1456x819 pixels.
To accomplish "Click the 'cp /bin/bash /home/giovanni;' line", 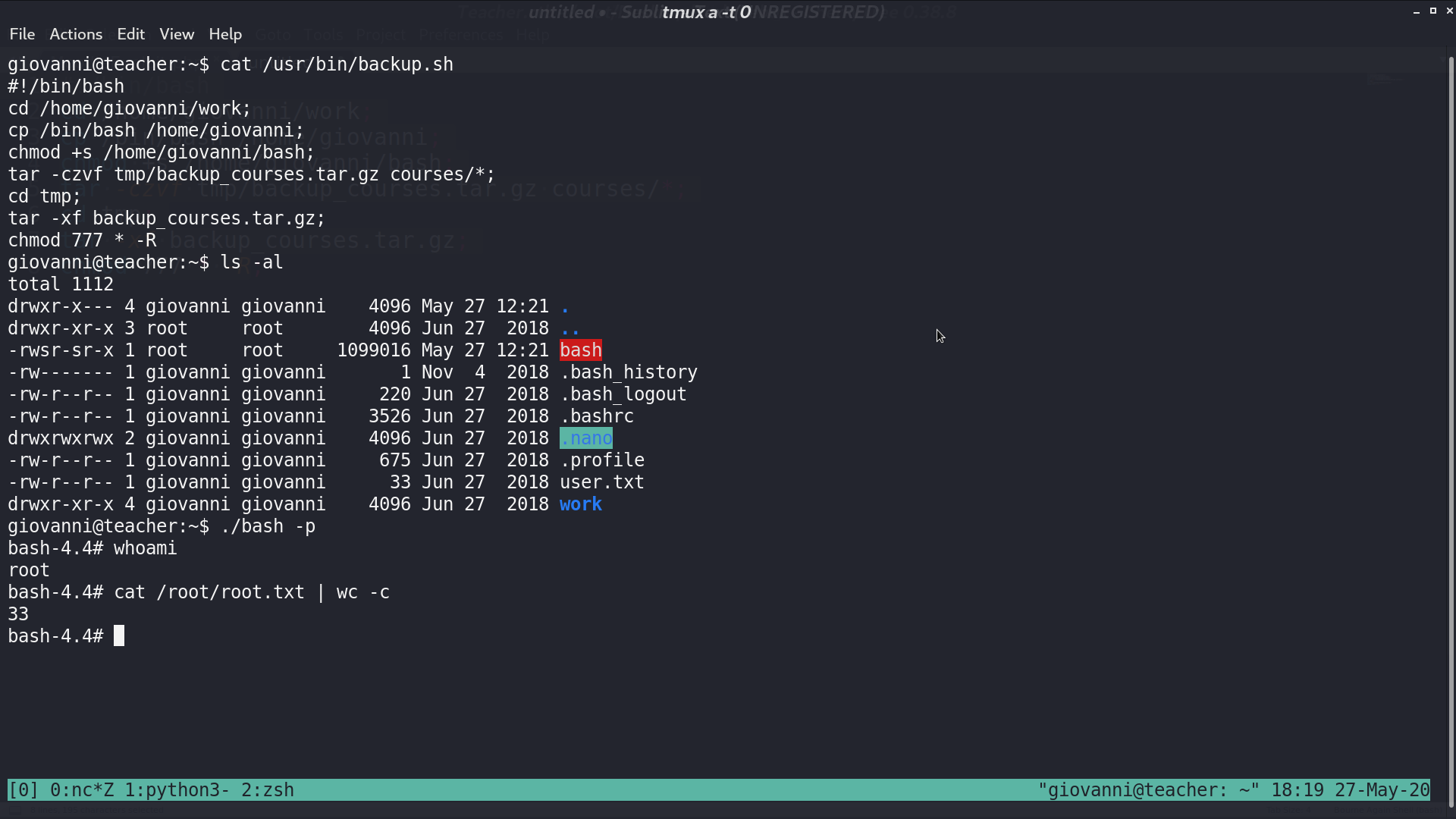I will click(x=156, y=130).
